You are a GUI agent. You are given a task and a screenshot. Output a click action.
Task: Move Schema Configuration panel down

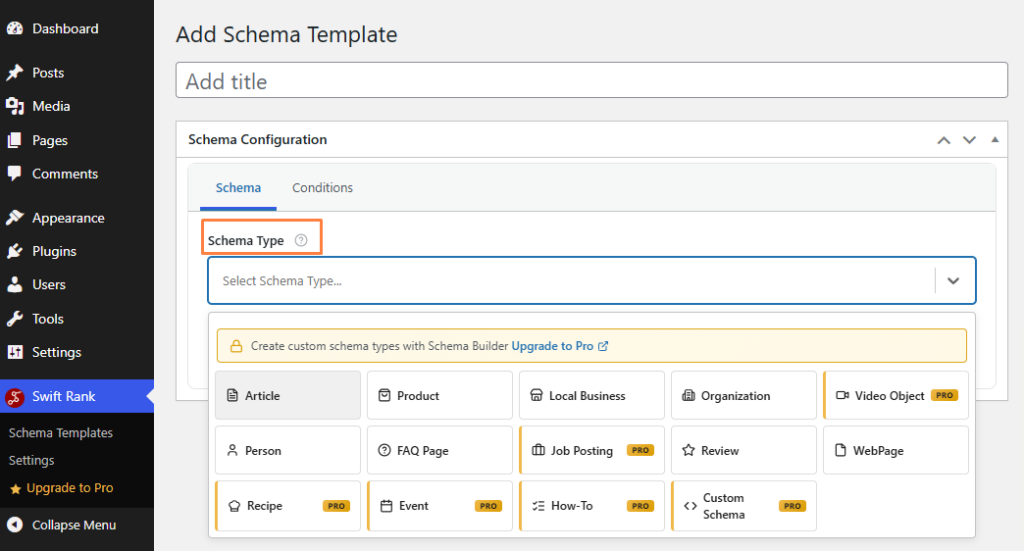(x=969, y=140)
